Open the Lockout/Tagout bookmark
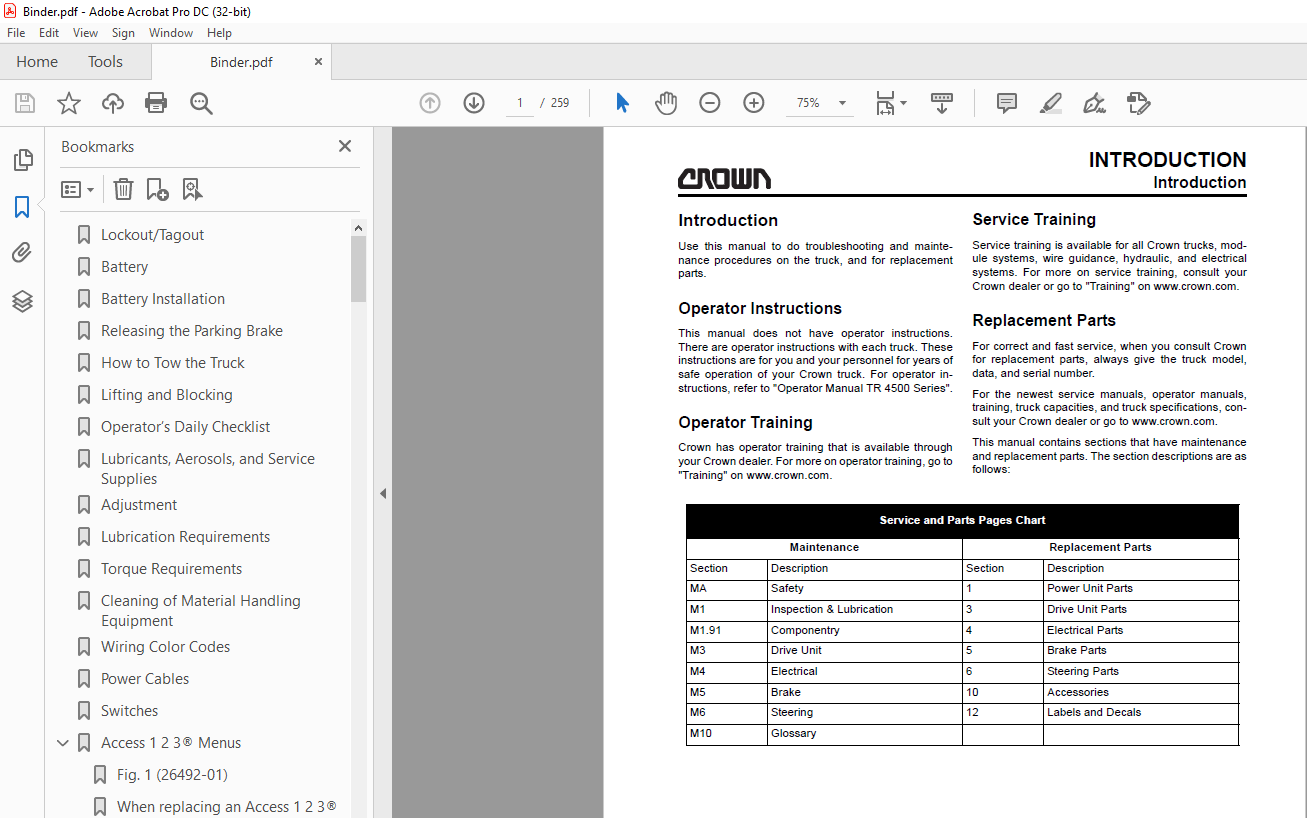The width and height of the screenshot is (1307, 818). pos(152,235)
